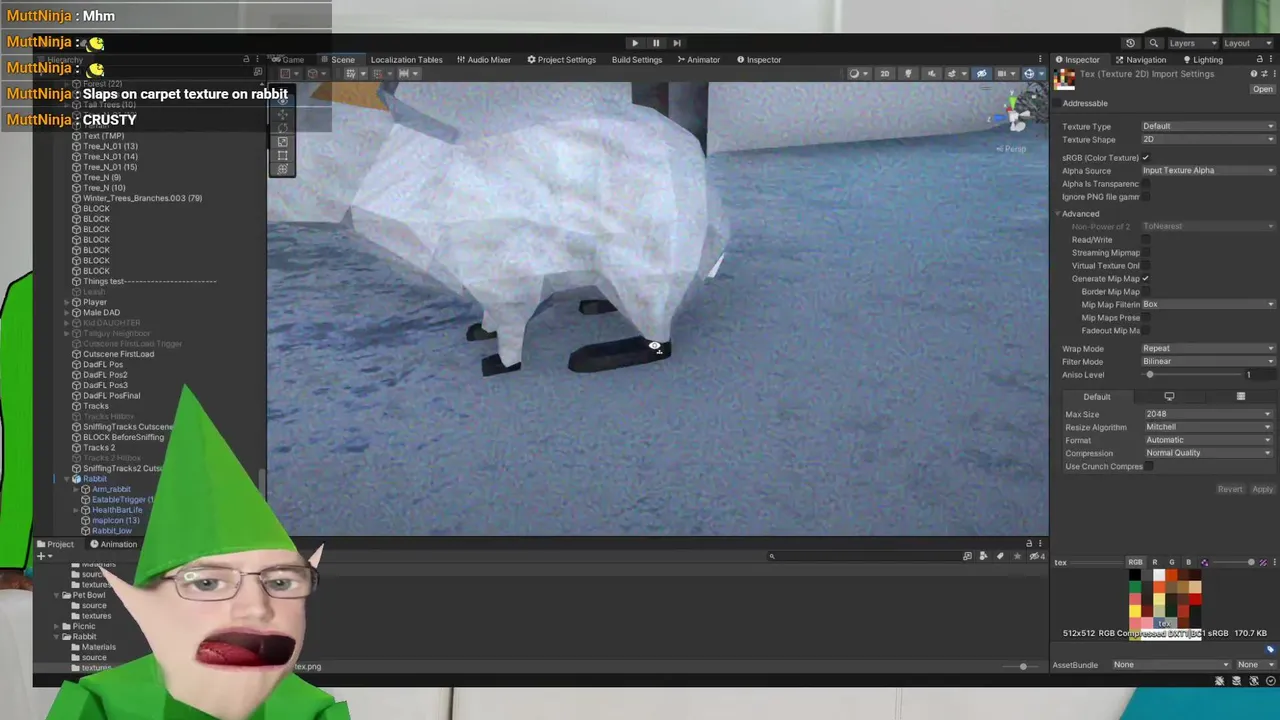Click Open in Texture Import Settings
The height and width of the screenshot is (720, 1280).
(1263, 89)
